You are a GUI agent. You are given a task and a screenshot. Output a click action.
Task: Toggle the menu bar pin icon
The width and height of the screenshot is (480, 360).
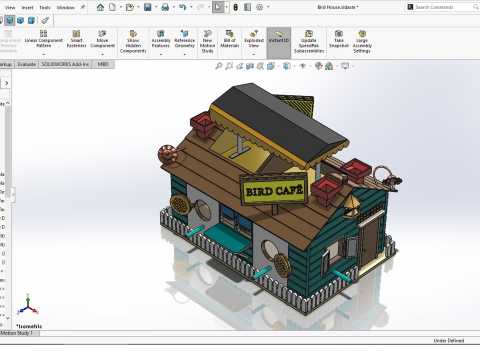(x=83, y=7)
